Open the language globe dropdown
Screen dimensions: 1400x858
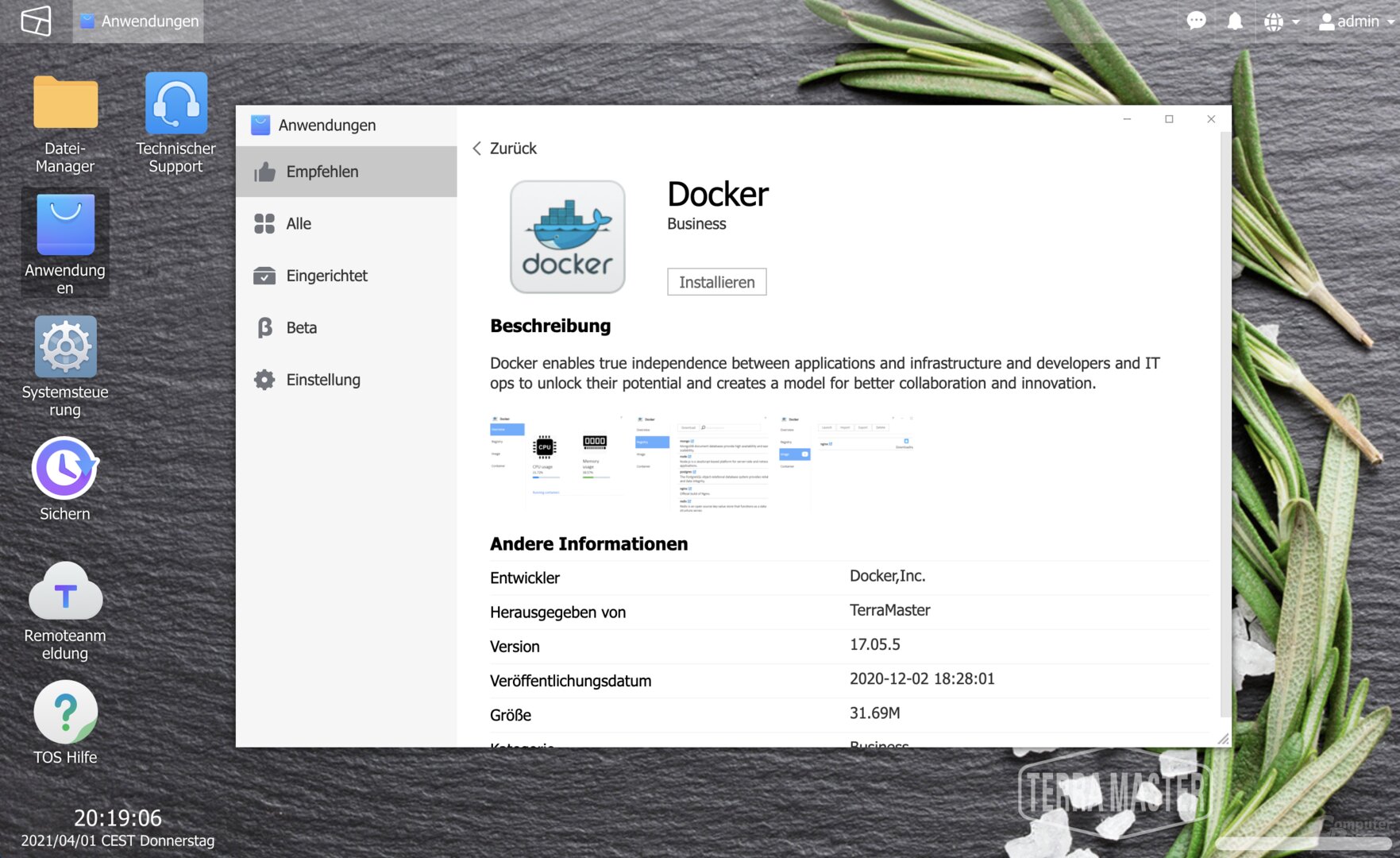[x=1281, y=21]
